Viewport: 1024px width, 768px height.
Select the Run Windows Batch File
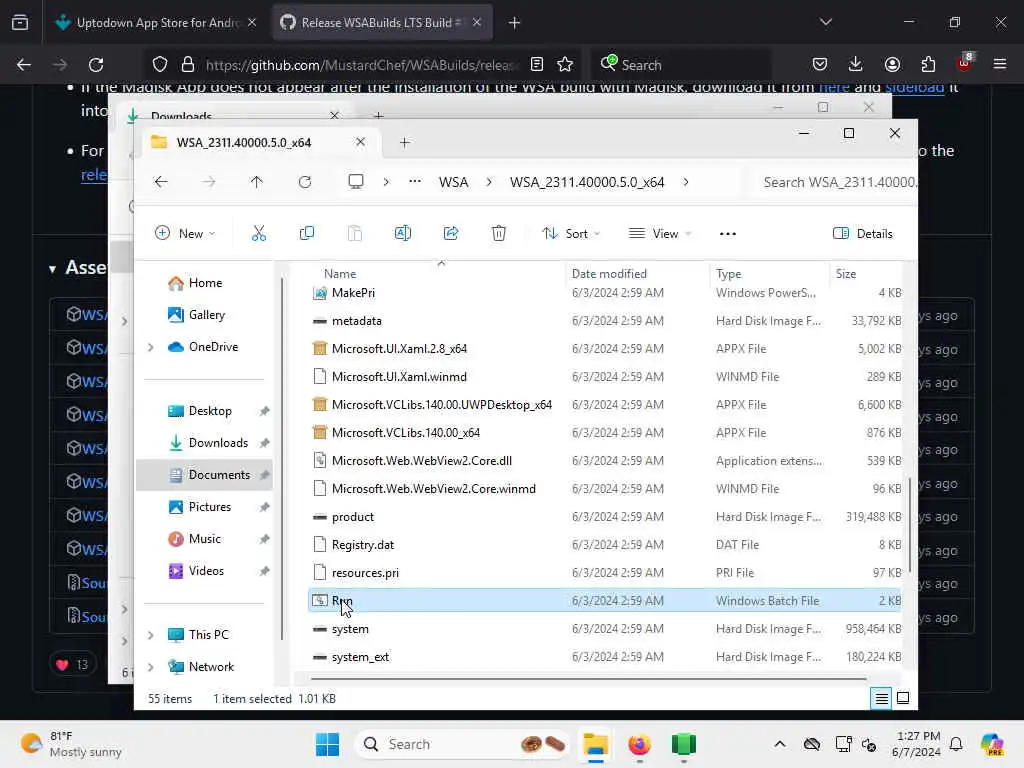604,601
